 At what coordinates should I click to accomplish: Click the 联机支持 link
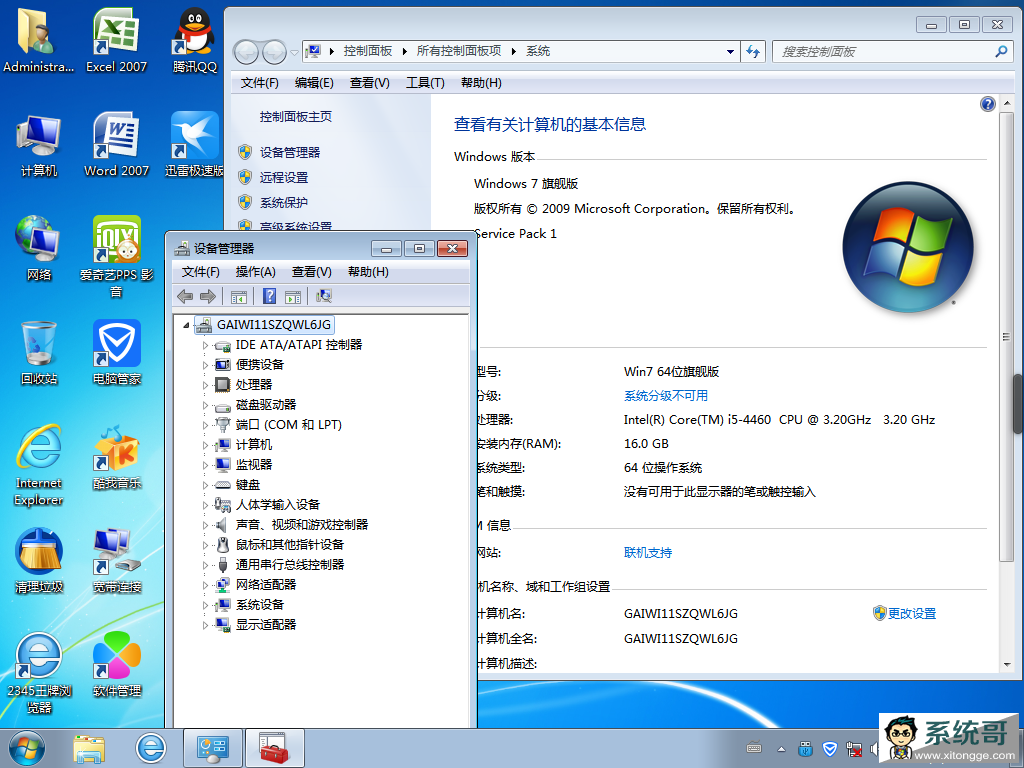648,553
